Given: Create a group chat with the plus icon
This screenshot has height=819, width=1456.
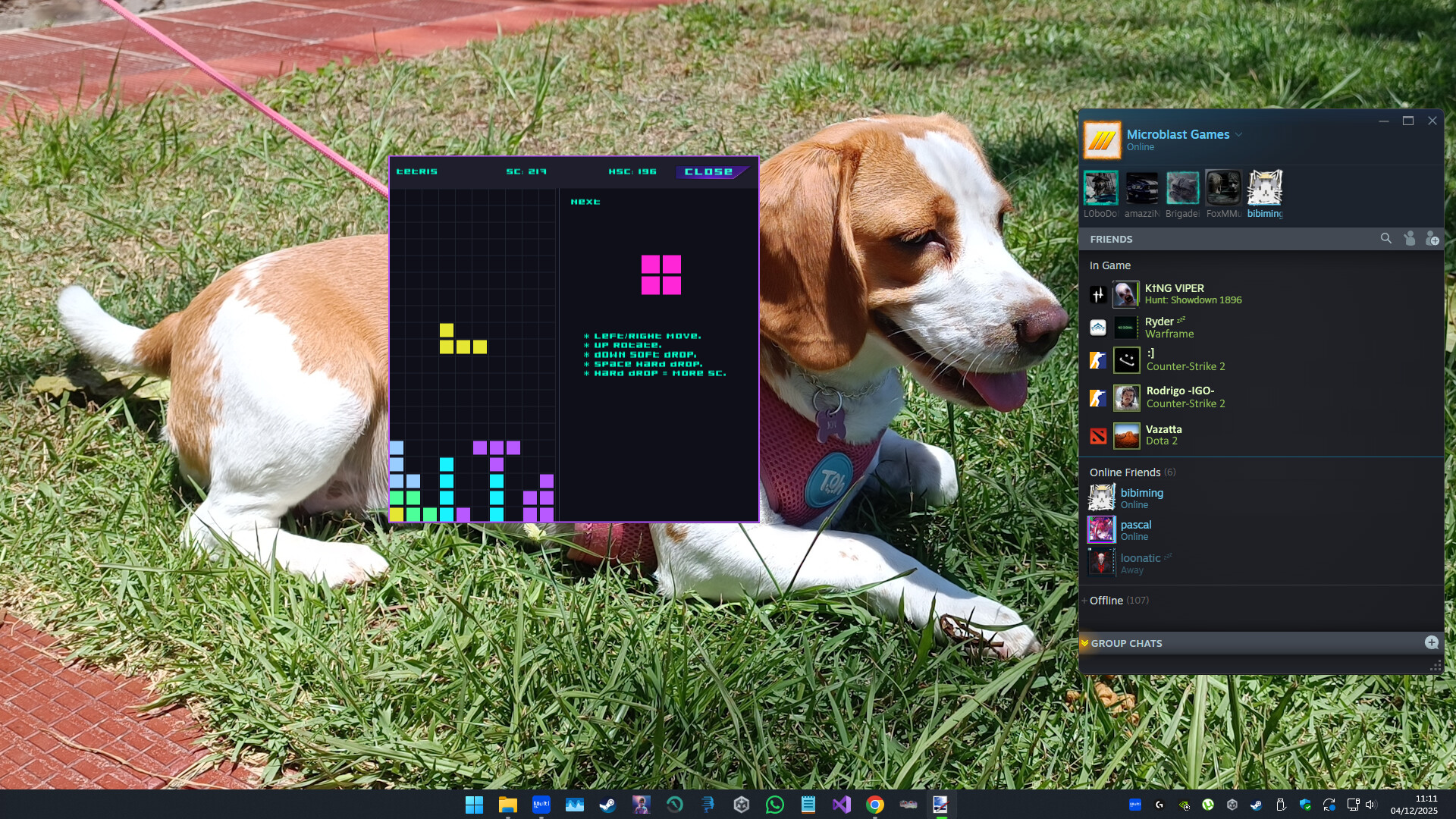Looking at the screenshot, I should click(1432, 642).
